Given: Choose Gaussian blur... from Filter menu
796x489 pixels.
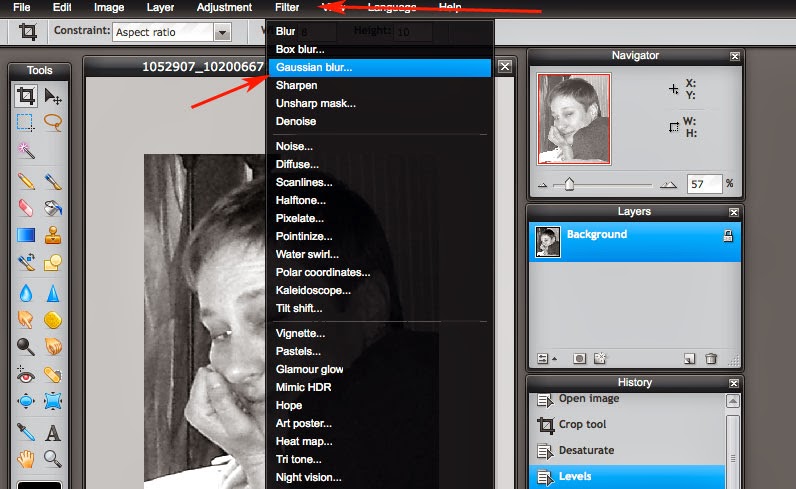Looking at the screenshot, I should [380, 68].
